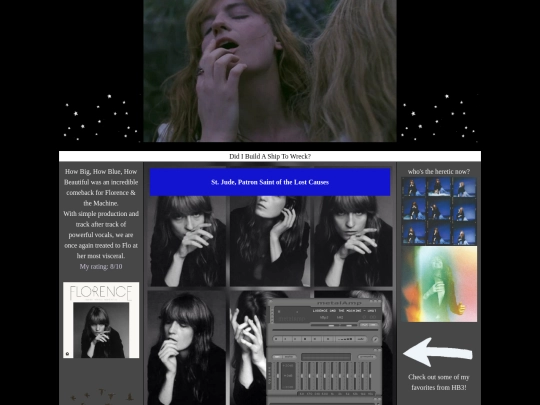
Task: Click the eject button in metalAmp
Action: point(328,339)
